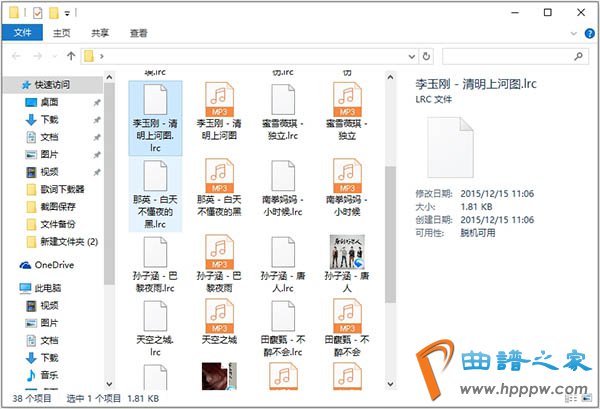This screenshot has height=409, width=600.
Task: Click the 南拳妈妈 - 小时候 MP3 icon
Action: point(347,180)
